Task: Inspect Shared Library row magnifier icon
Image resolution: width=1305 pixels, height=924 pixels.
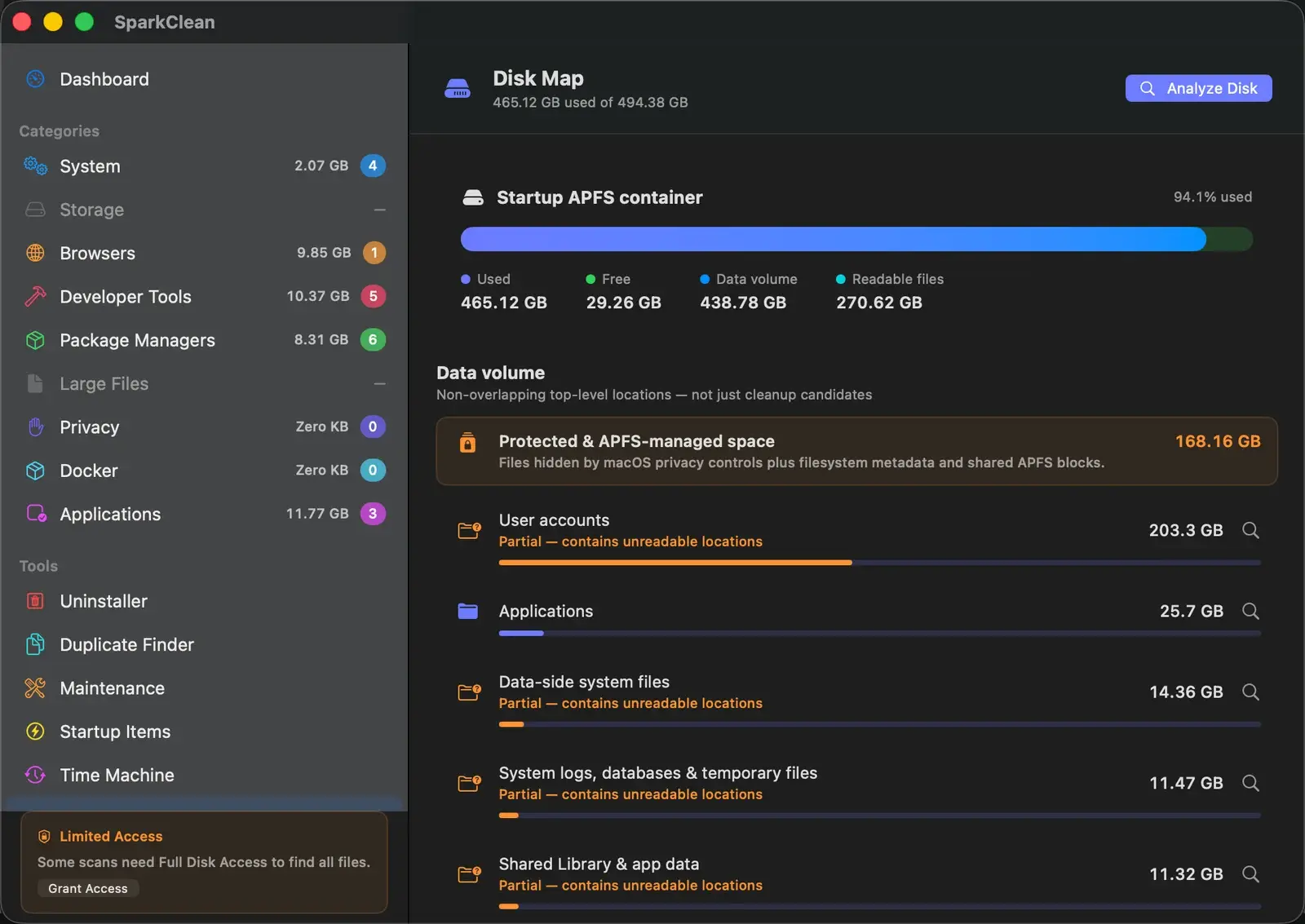Action: (x=1250, y=874)
